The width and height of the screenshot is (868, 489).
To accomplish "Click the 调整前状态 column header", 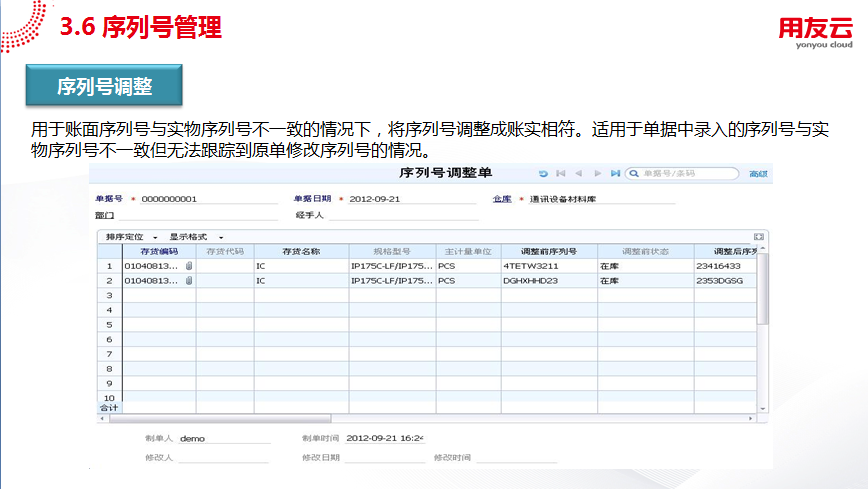I will click(x=645, y=251).
